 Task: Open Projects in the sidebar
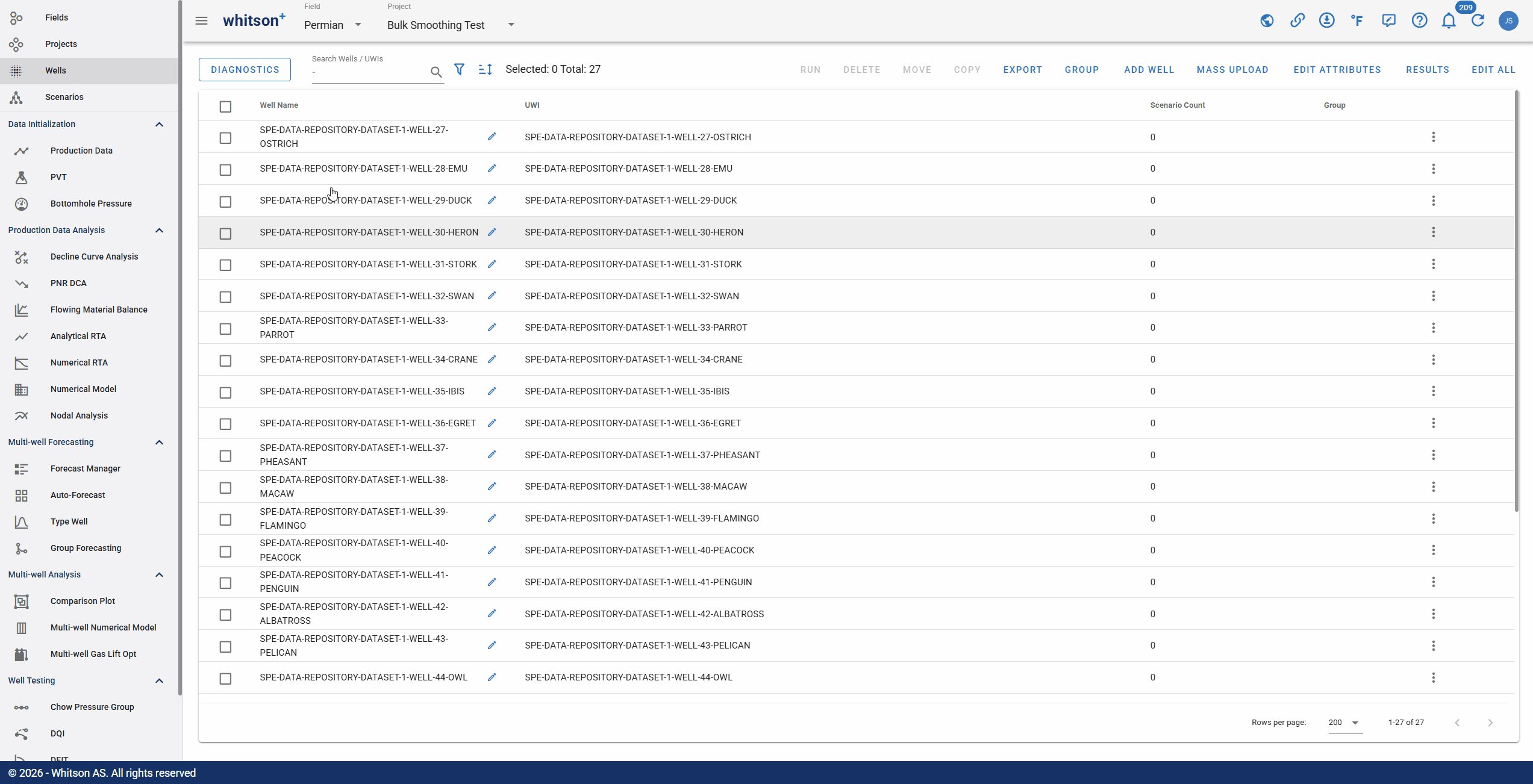coord(89,44)
